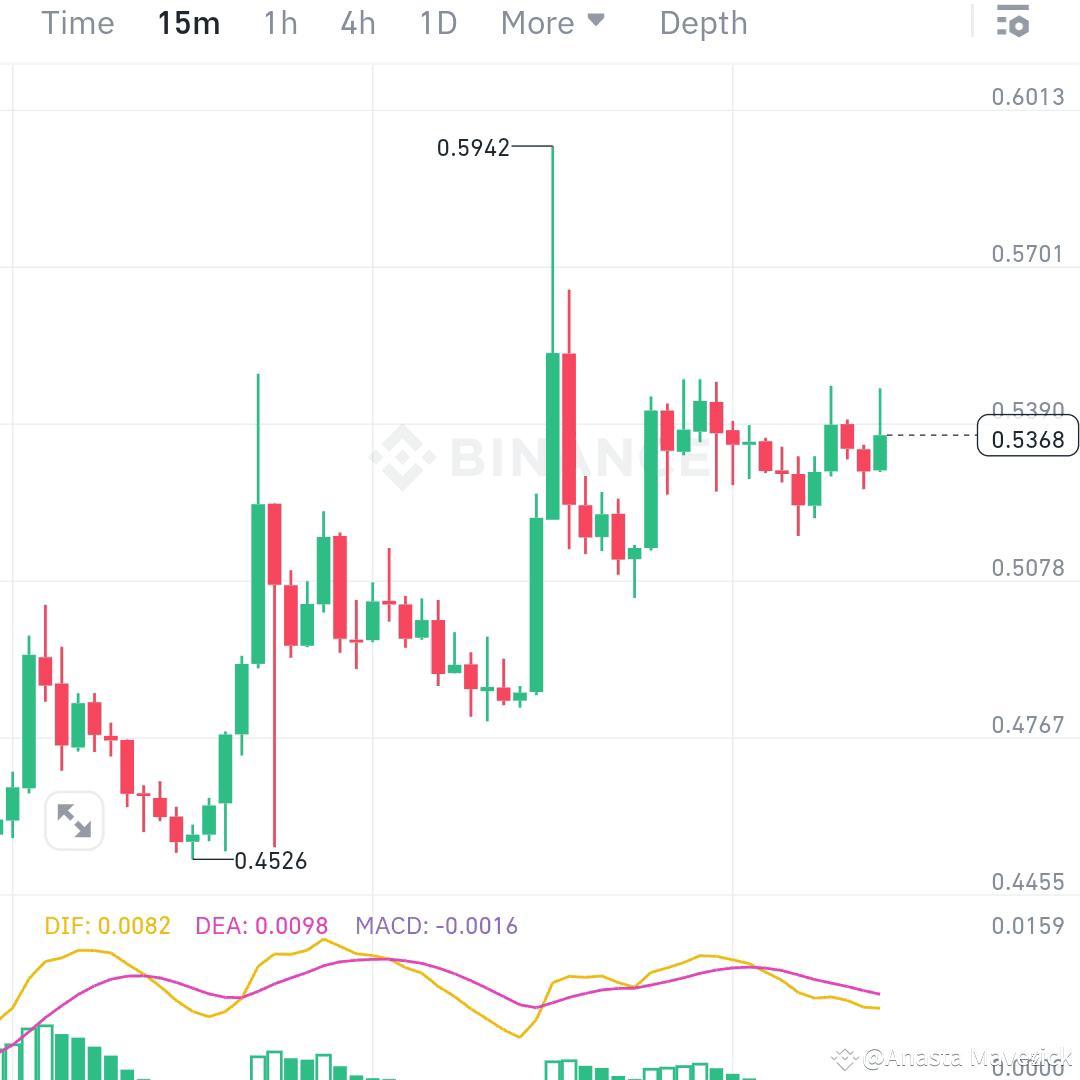Click the high price marker 0.5942
Screen dimensions: 1080x1080
tap(470, 147)
